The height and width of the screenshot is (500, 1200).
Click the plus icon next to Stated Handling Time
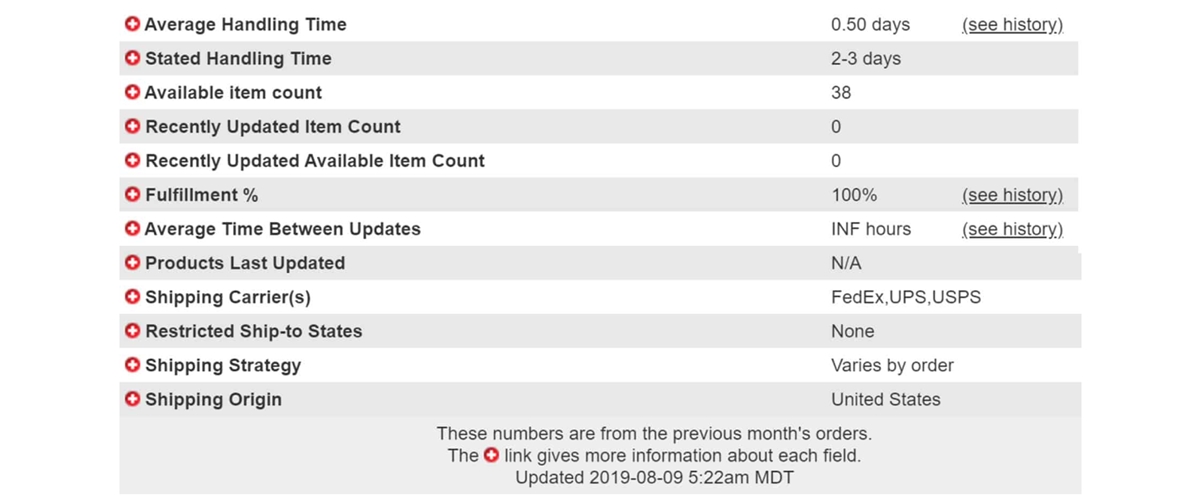click(x=132, y=58)
